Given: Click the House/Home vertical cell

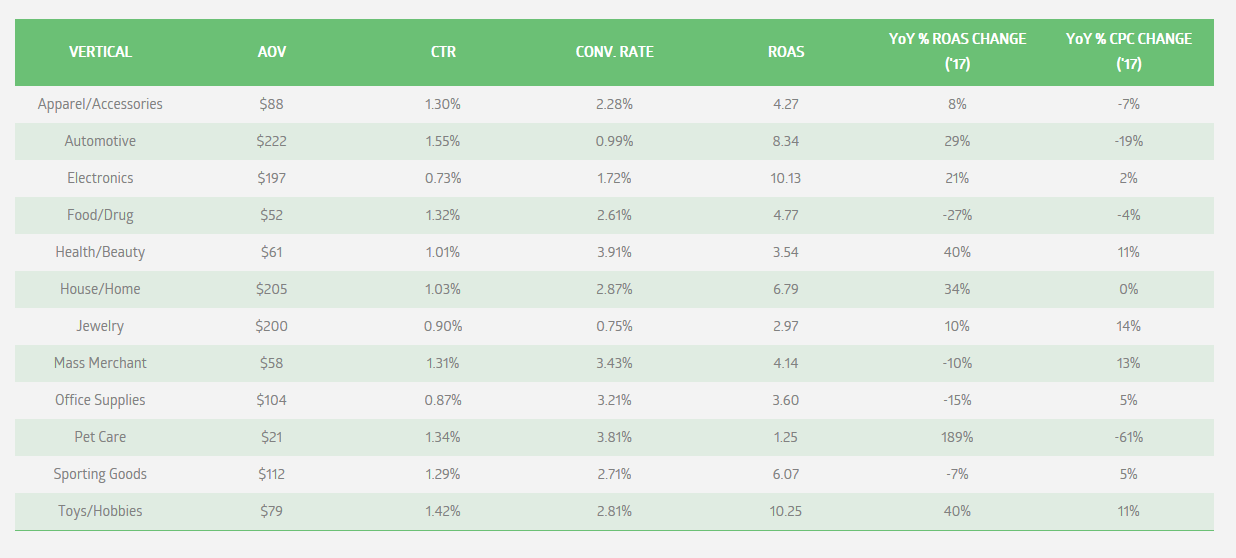Looking at the screenshot, I should coord(100,289).
